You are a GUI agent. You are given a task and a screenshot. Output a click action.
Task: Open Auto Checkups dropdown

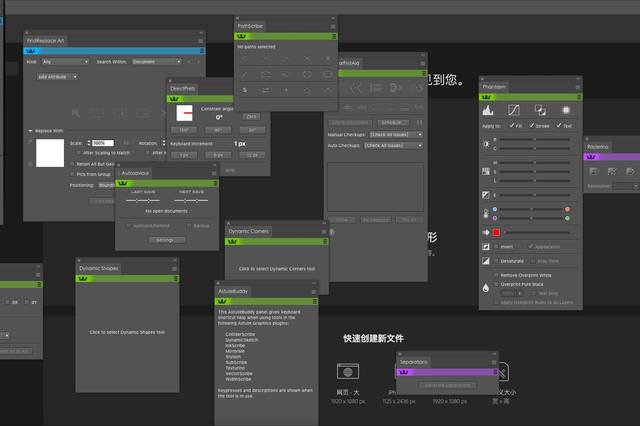pyautogui.click(x=393, y=145)
